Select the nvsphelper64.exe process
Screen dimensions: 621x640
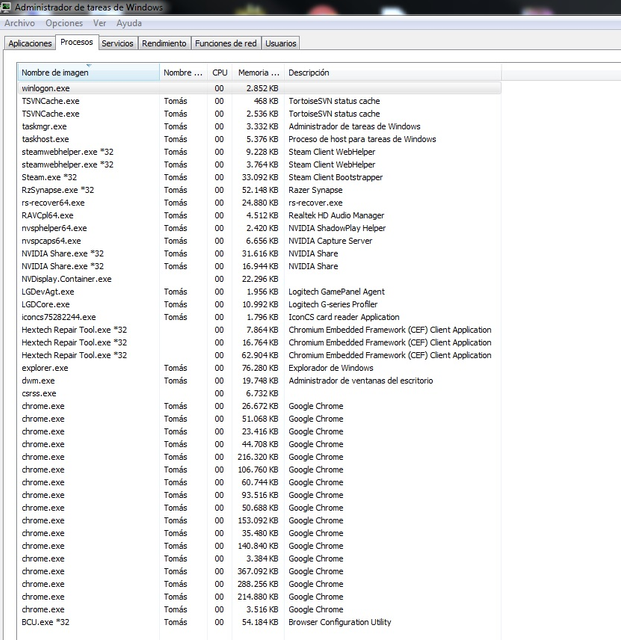tap(260, 228)
